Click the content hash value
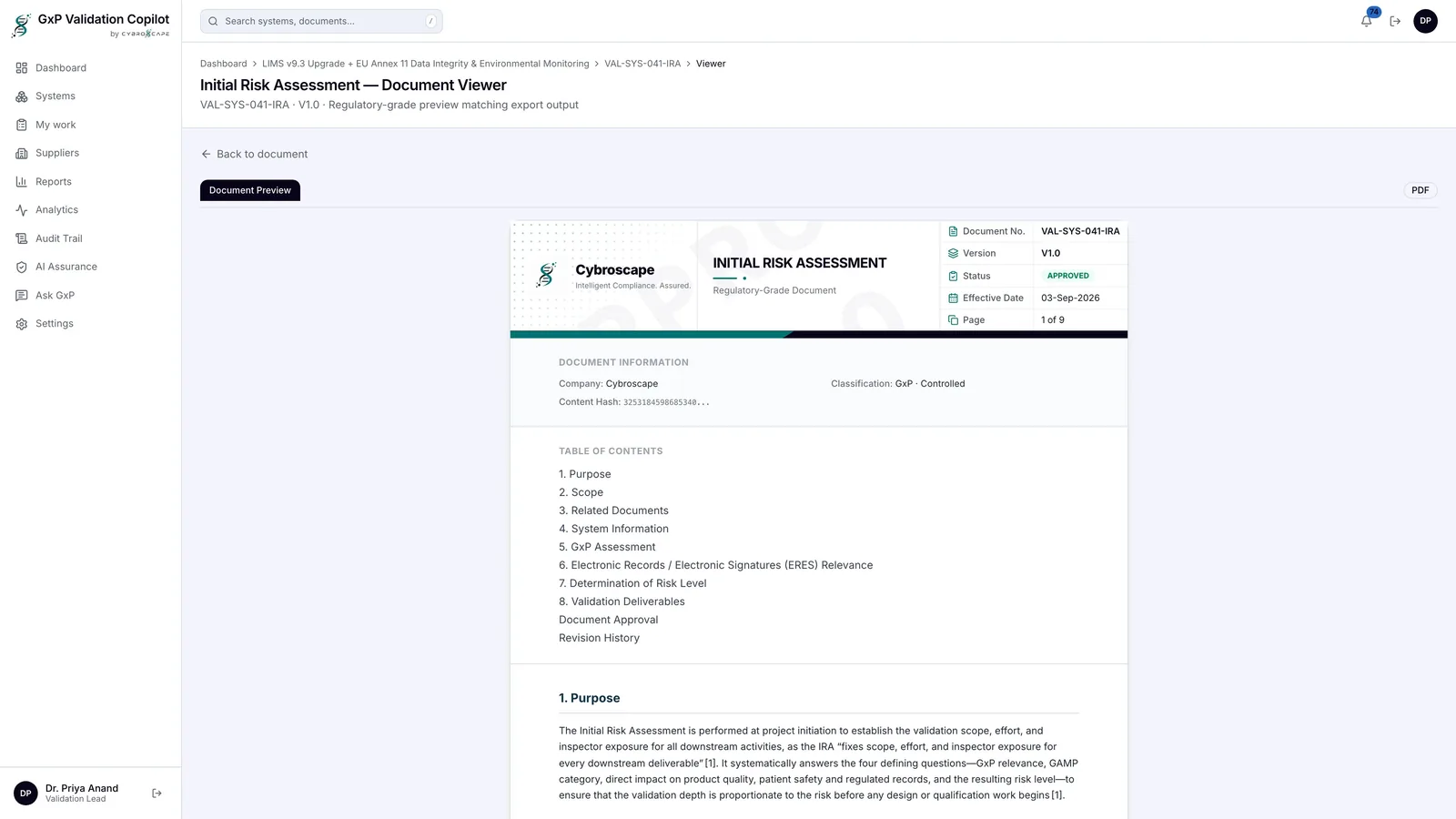This screenshot has height=819, width=1456. click(666, 402)
